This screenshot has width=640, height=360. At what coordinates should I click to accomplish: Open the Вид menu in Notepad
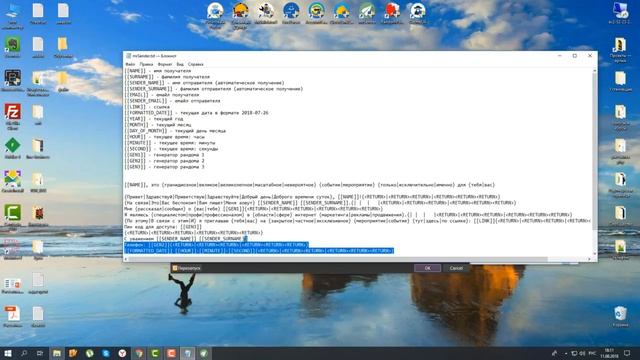tap(180, 64)
